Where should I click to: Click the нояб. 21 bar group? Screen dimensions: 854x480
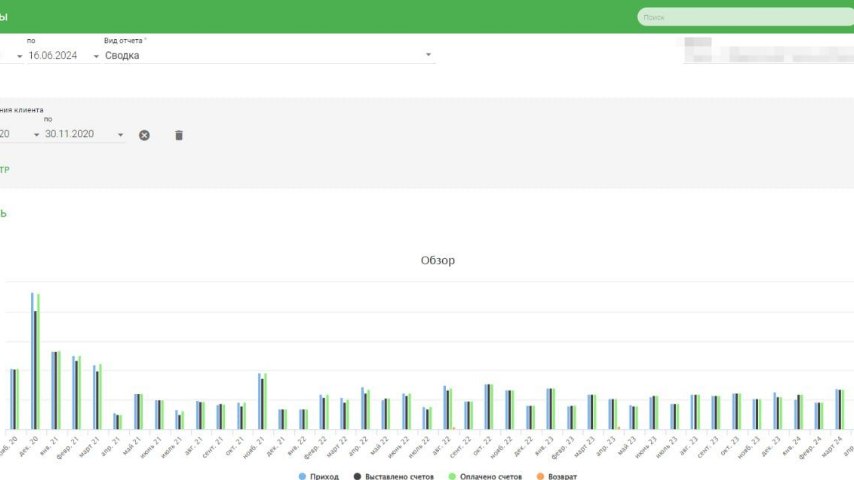263,401
